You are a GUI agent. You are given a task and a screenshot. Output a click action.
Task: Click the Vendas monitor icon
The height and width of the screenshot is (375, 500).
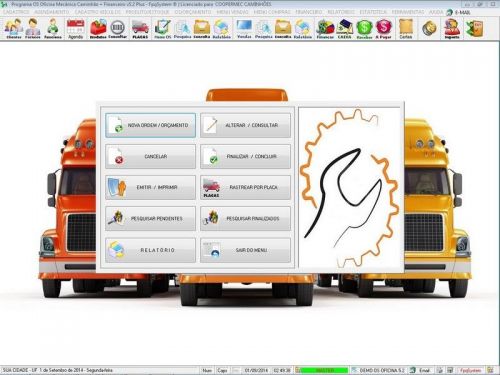244,29
